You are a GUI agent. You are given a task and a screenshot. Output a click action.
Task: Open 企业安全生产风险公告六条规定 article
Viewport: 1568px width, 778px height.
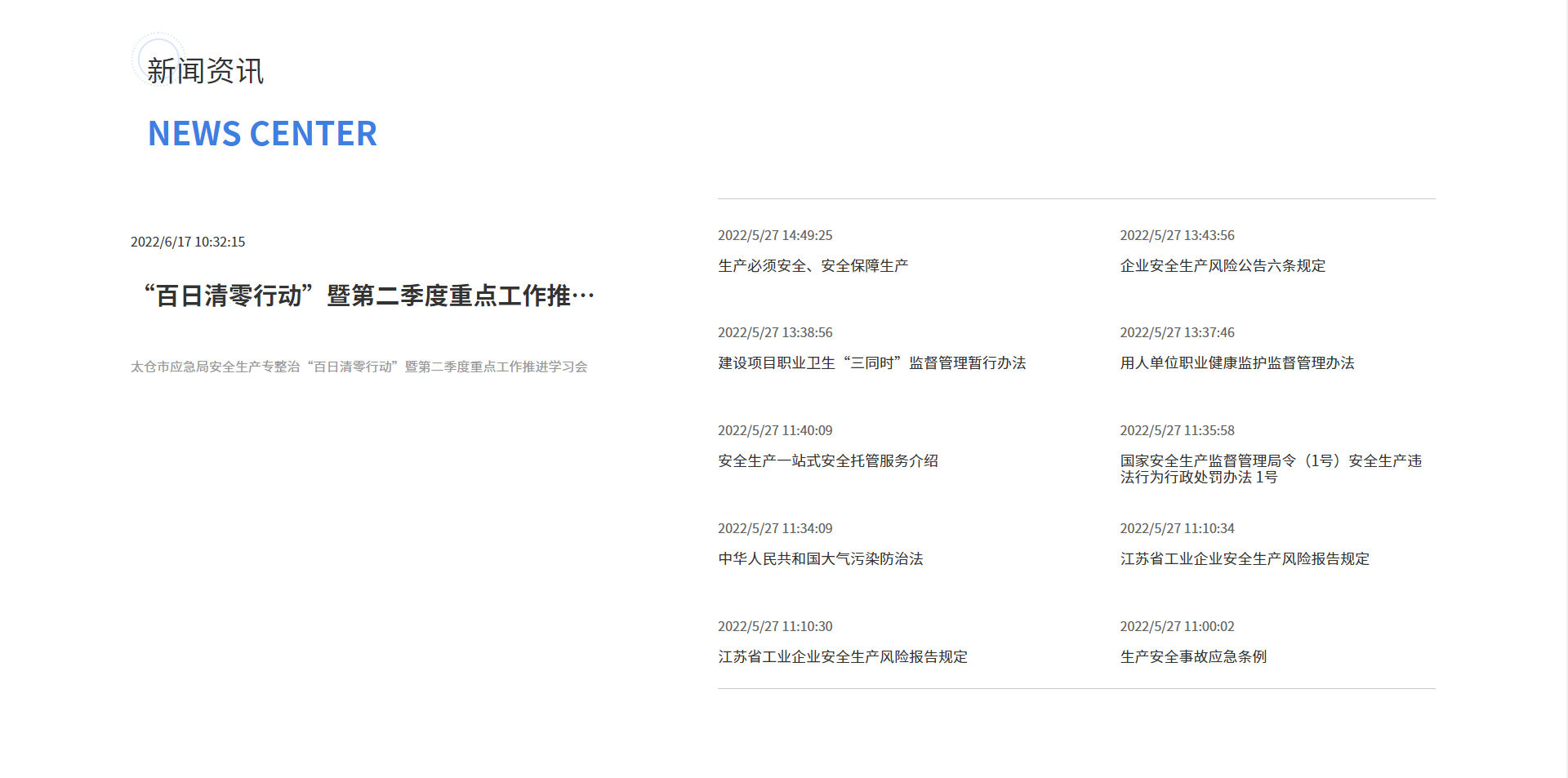(x=1223, y=265)
